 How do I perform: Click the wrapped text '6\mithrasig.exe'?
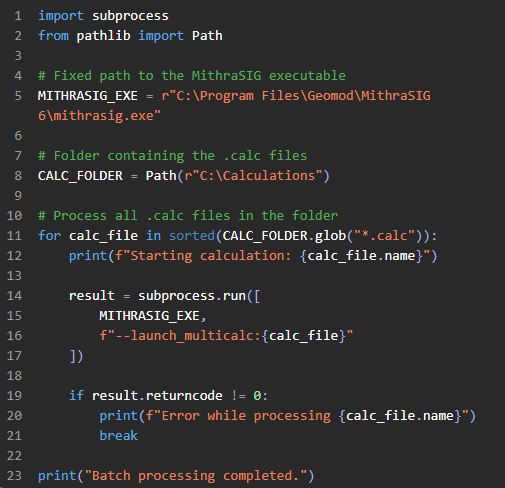click(96, 116)
